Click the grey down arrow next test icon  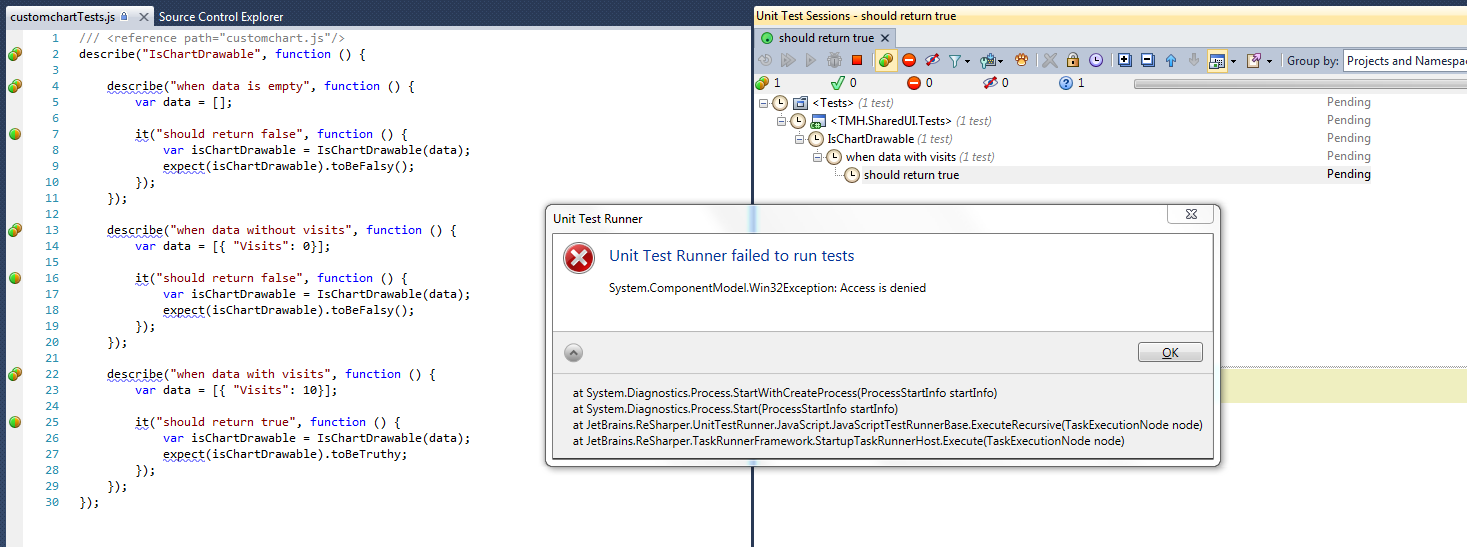[1194, 60]
